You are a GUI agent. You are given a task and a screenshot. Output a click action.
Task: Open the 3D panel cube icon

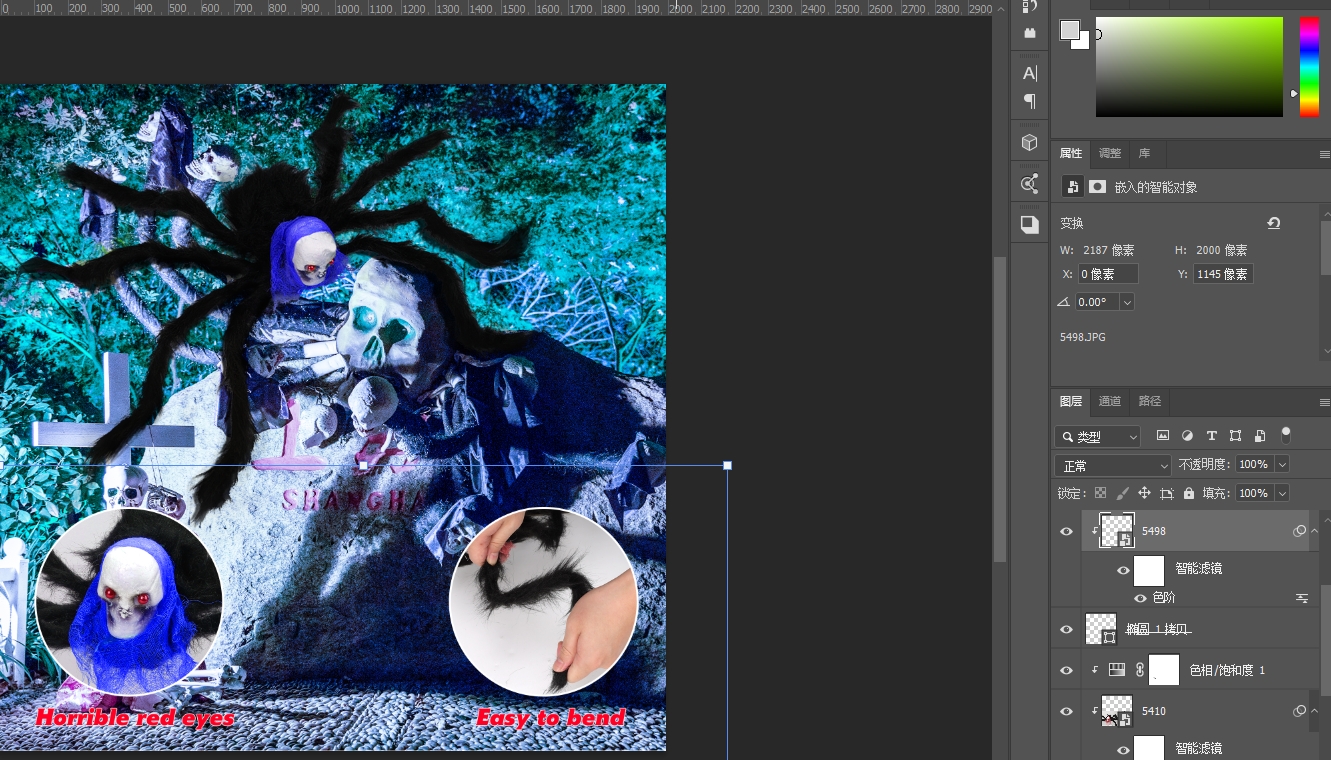(x=1029, y=143)
